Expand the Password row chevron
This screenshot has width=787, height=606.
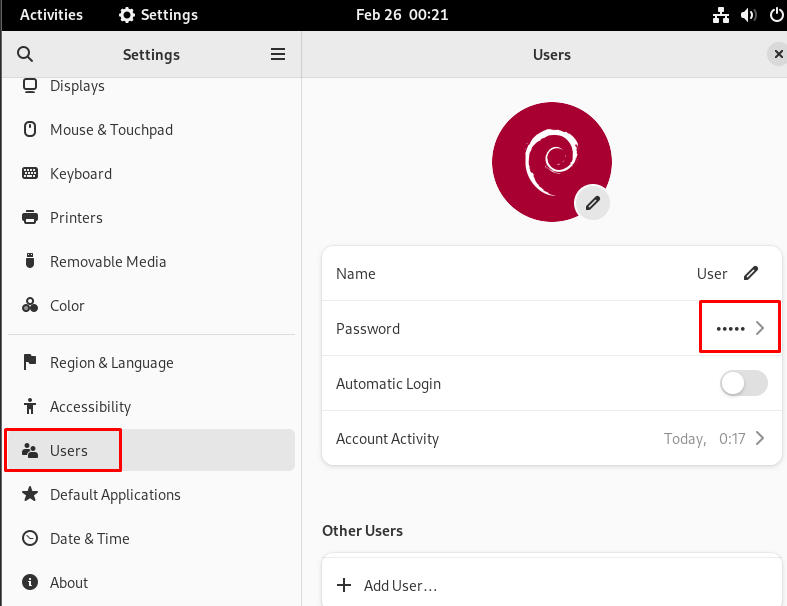click(760, 328)
